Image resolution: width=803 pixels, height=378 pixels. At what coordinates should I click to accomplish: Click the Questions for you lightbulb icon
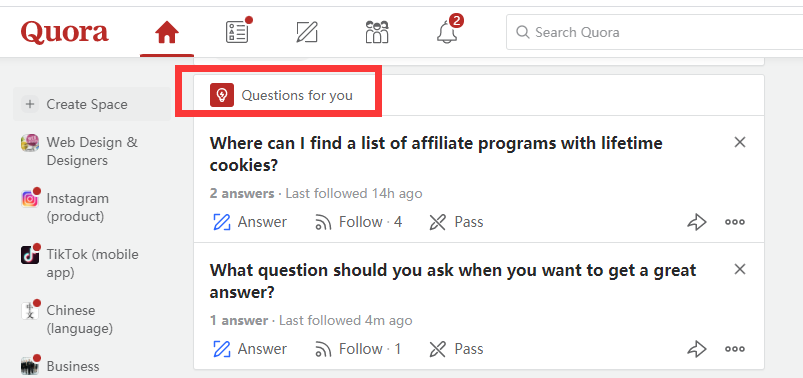click(222, 95)
